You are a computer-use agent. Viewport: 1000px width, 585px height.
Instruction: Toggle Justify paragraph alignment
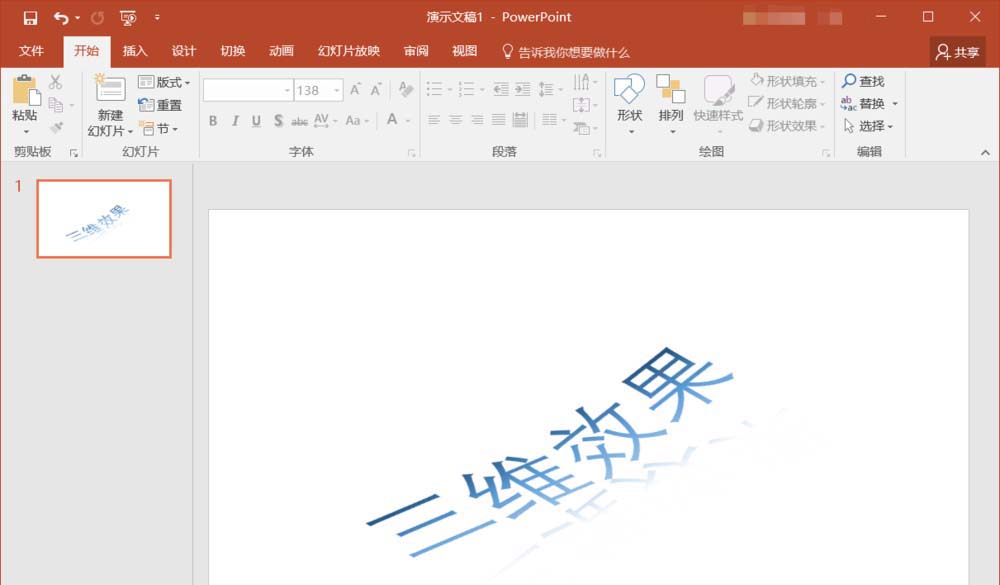[499, 120]
